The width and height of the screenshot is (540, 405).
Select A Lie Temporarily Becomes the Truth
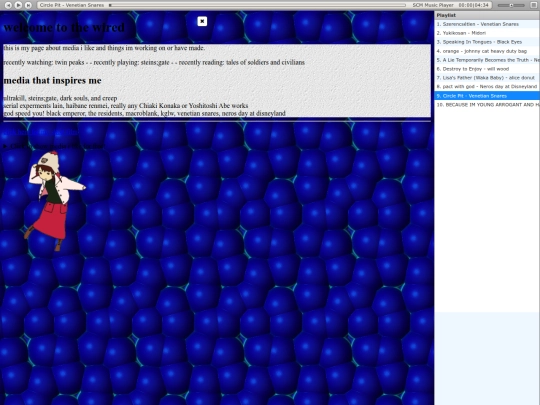[x=487, y=60]
